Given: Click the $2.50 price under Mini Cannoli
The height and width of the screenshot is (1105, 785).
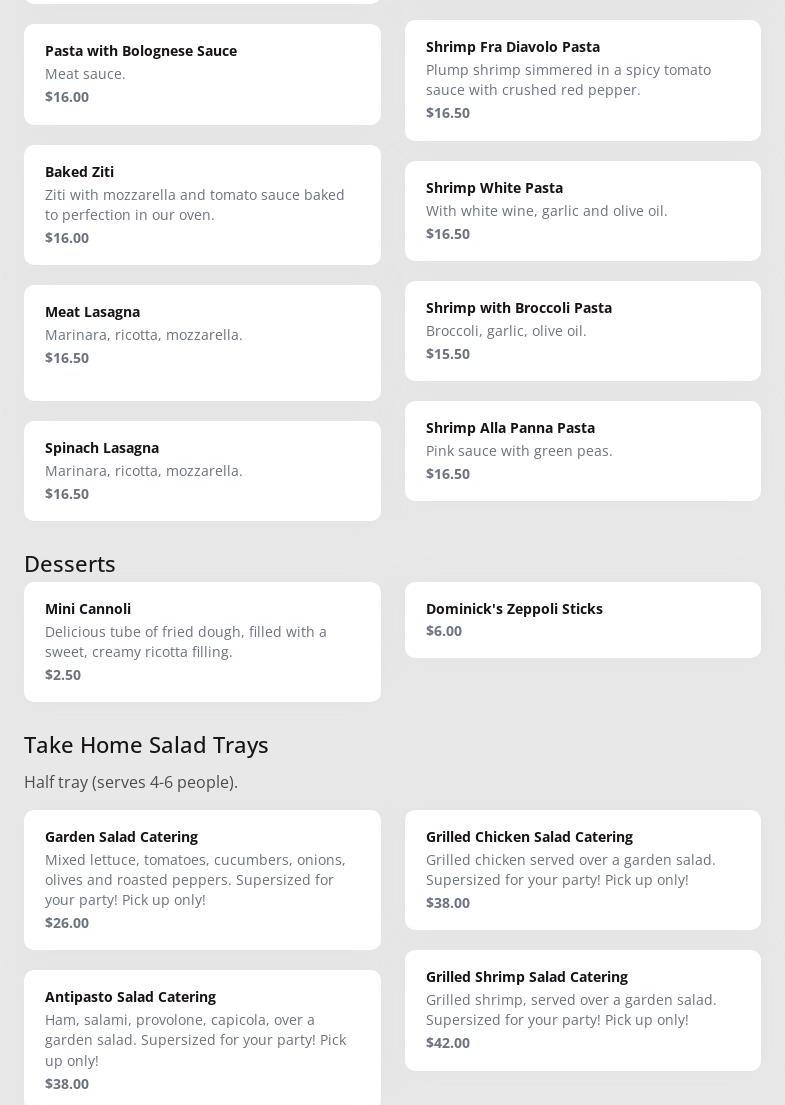Looking at the screenshot, I should point(63,675).
